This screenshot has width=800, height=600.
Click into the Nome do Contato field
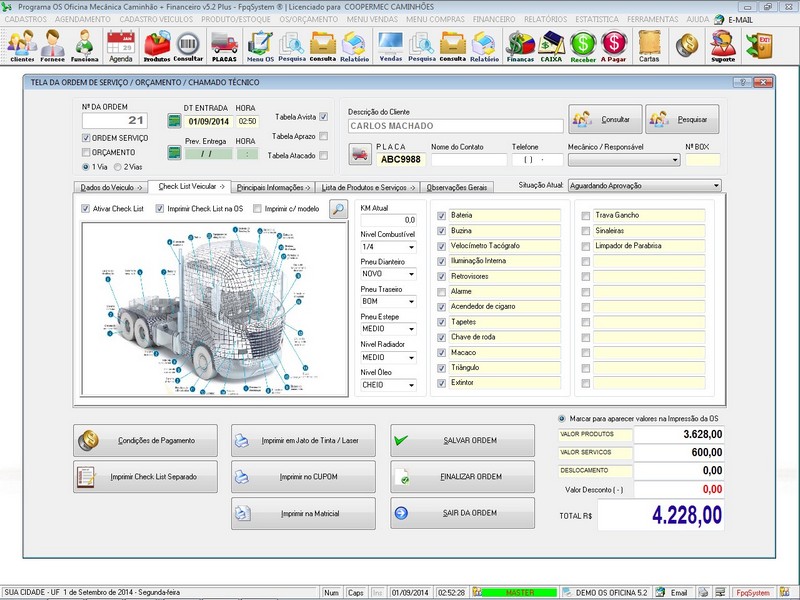(x=468, y=159)
